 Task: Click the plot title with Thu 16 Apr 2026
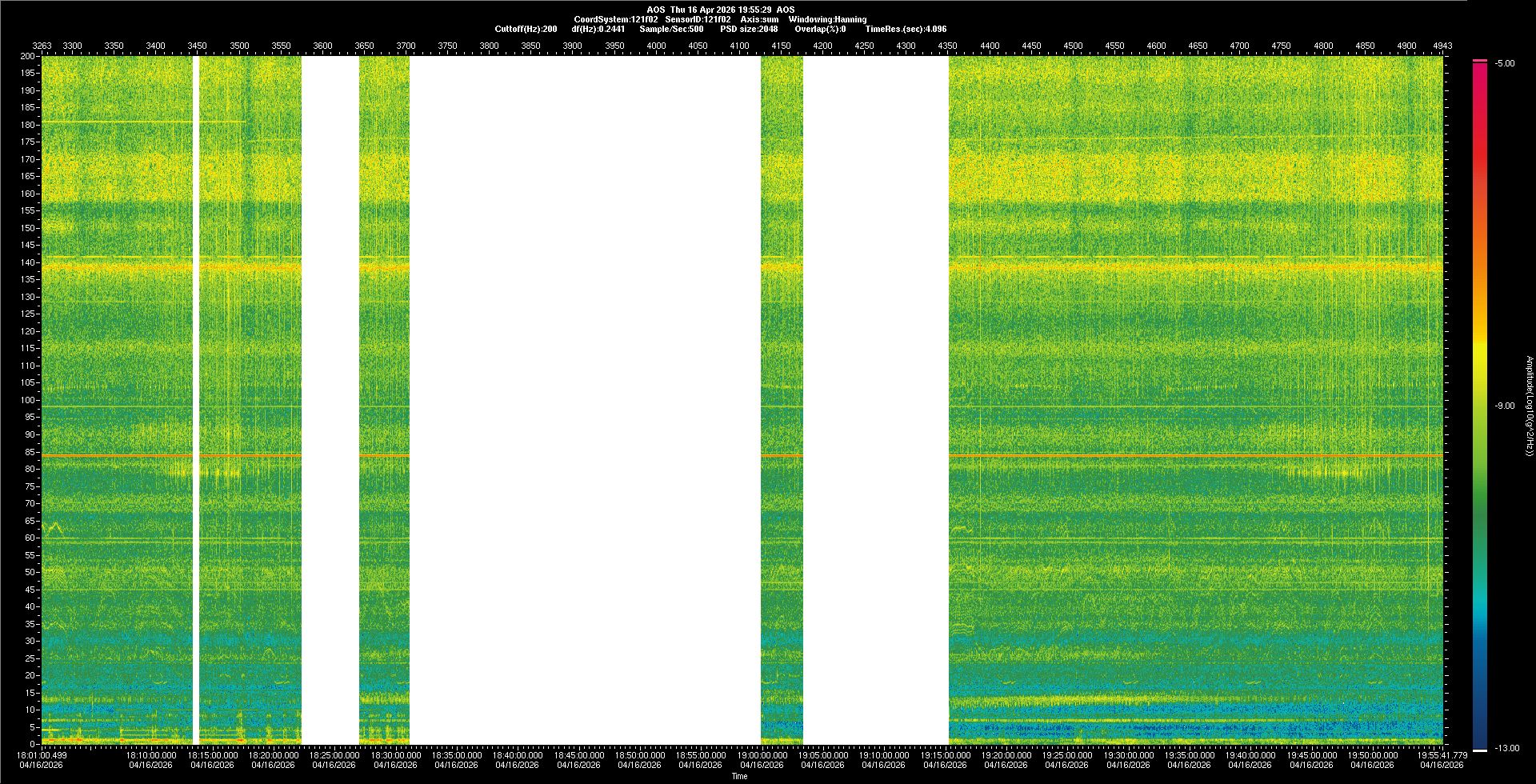click(720, 10)
